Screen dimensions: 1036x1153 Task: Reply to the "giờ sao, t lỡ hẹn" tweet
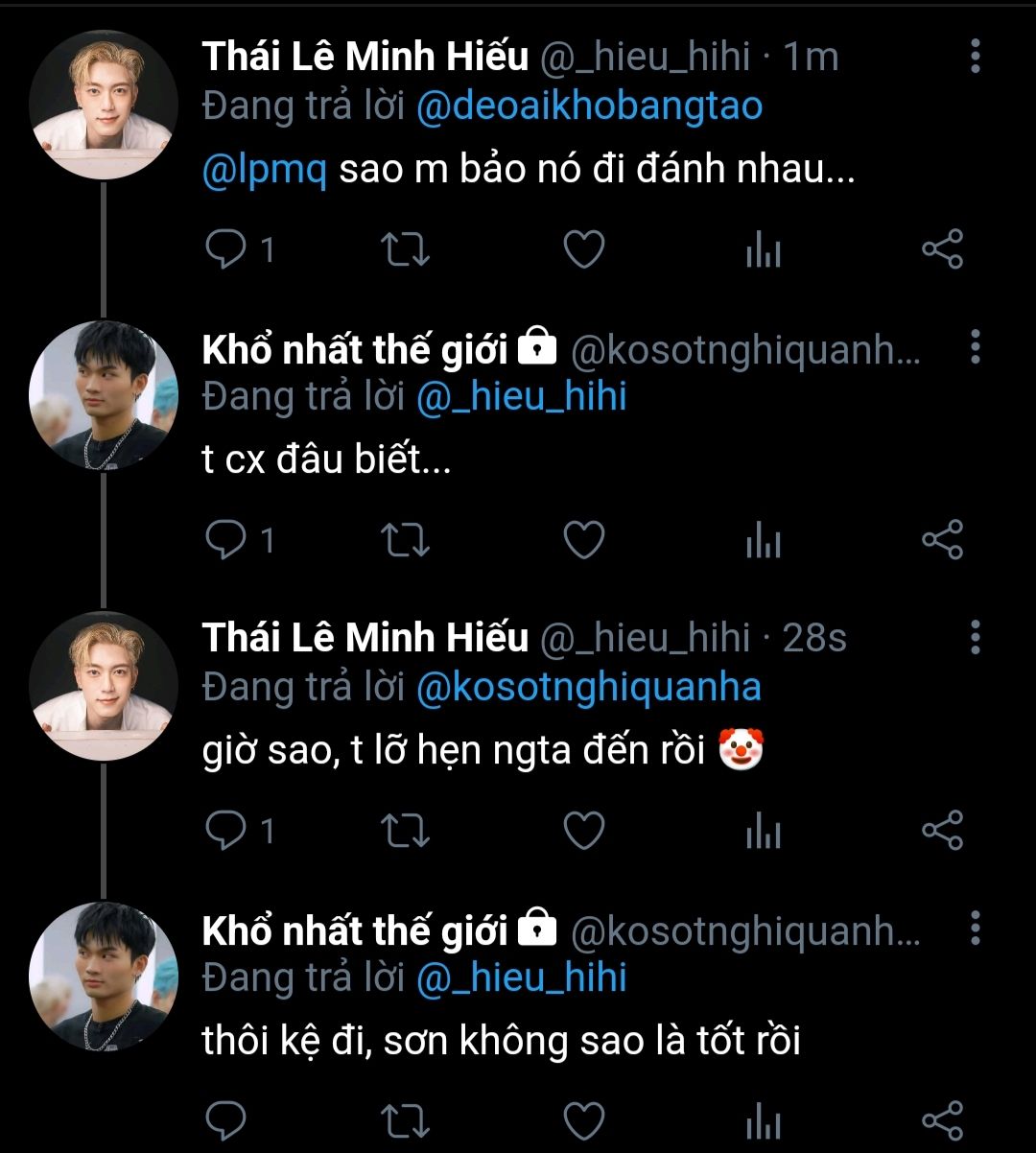tap(226, 831)
